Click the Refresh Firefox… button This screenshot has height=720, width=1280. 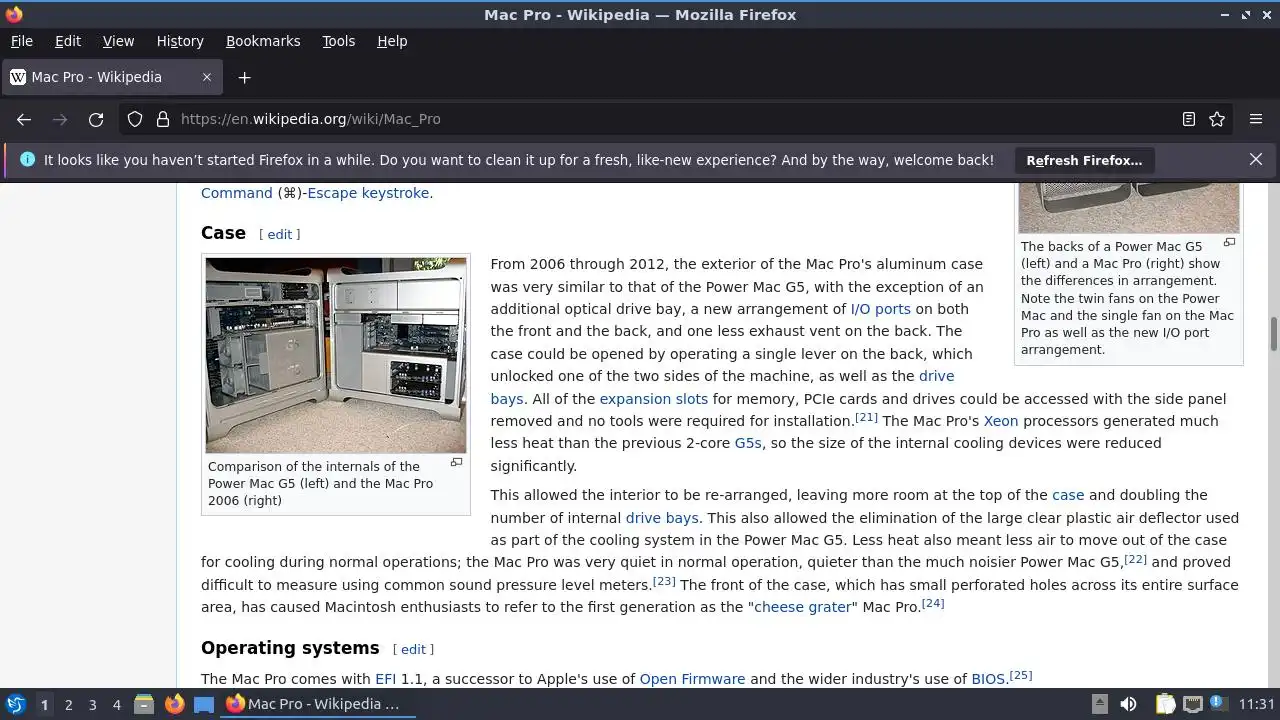pos(1084,160)
